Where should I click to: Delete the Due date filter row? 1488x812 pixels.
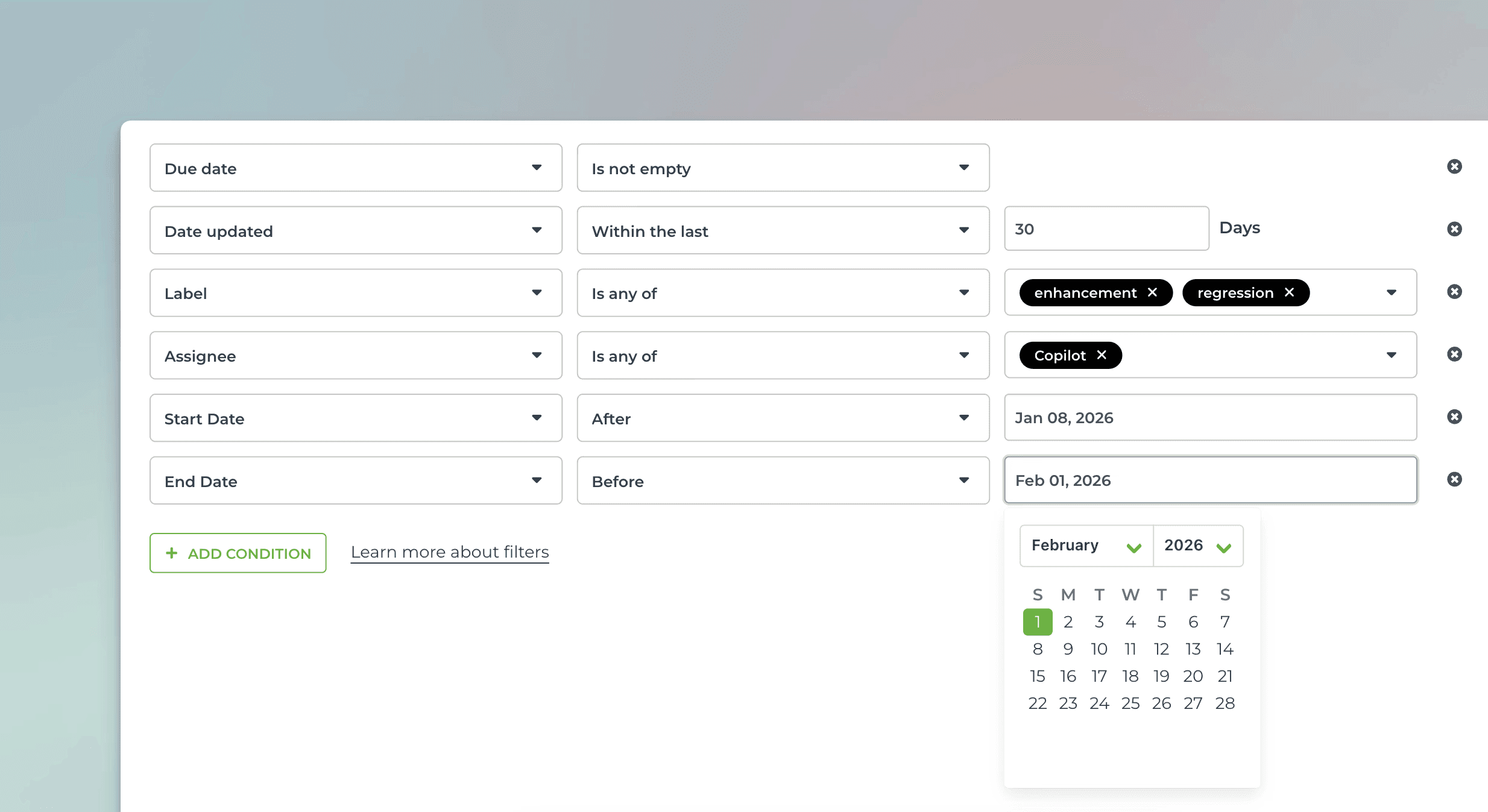click(x=1455, y=166)
